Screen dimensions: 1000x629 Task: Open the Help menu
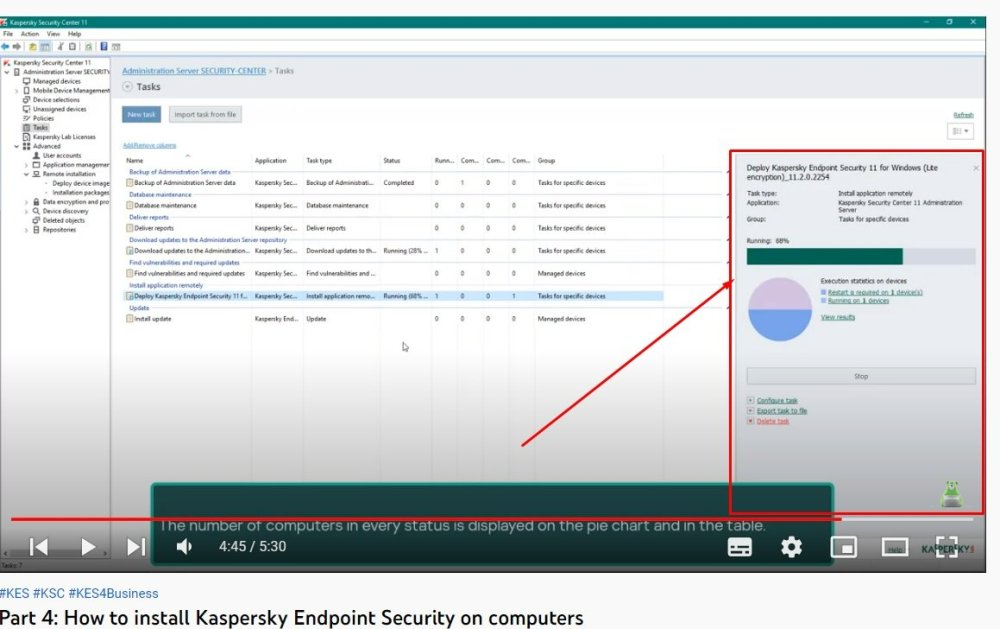pyautogui.click(x=75, y=34)
